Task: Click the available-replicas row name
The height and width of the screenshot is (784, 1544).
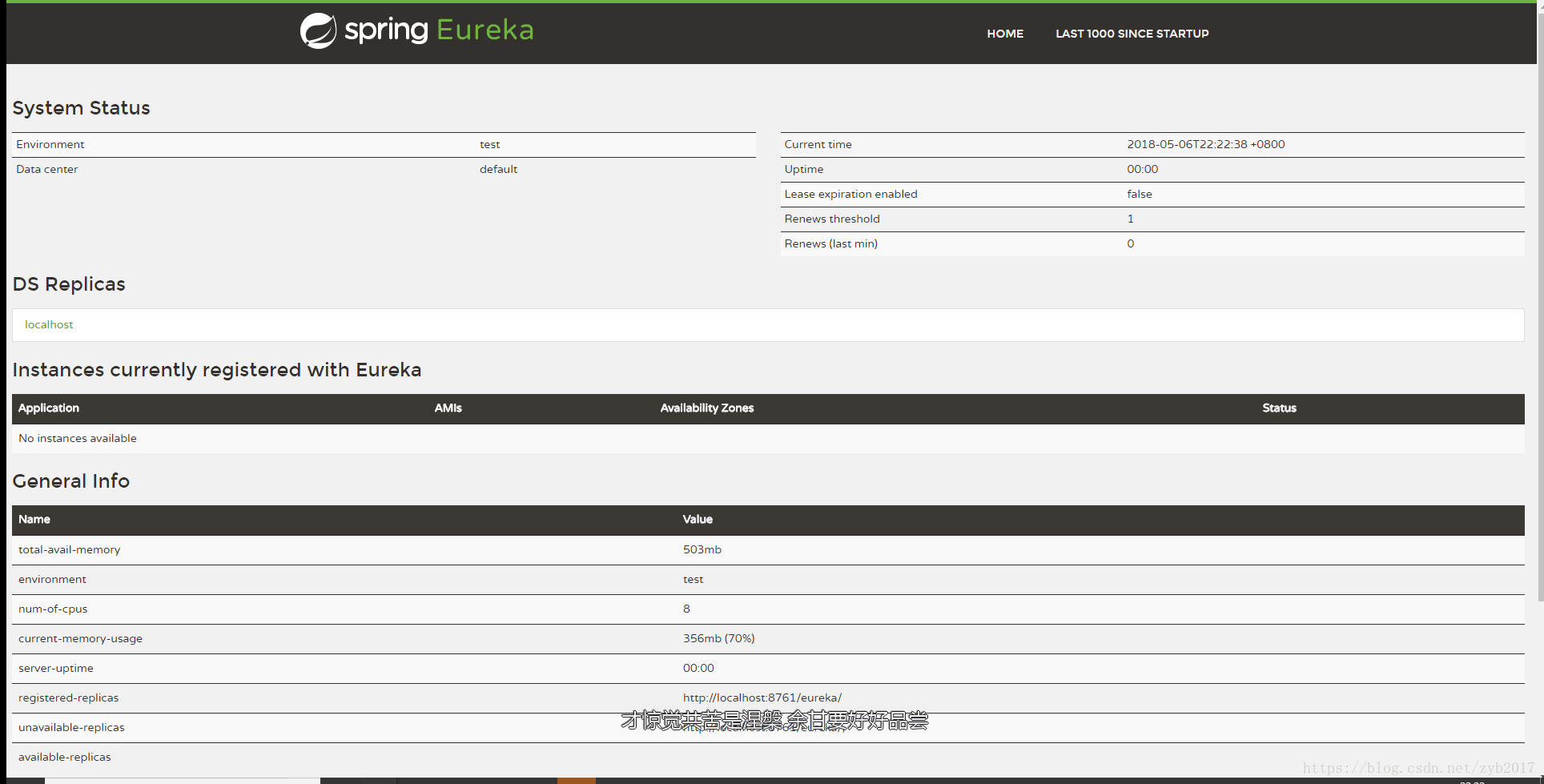Action: pyautogui.click(x=65, y=757)
